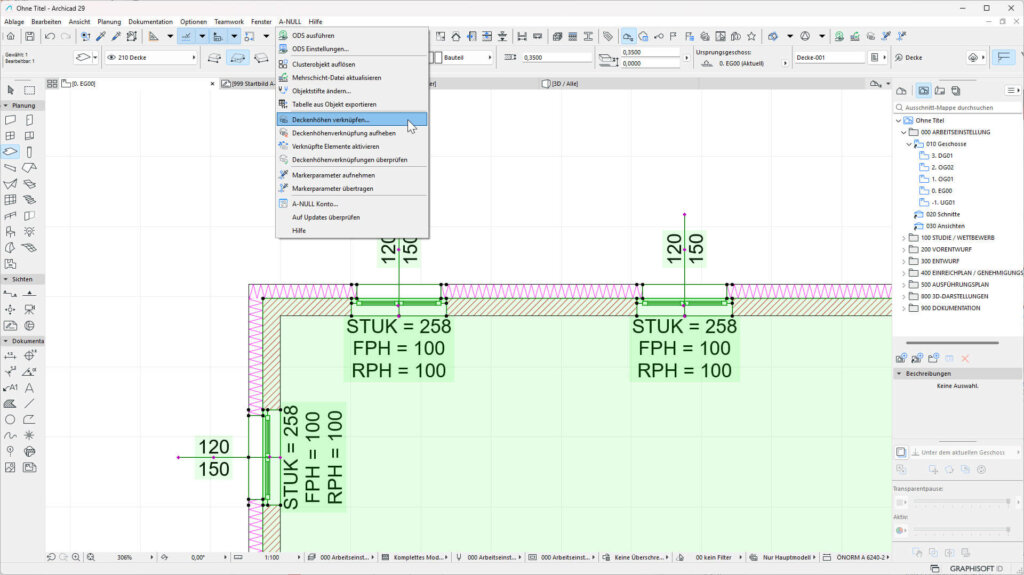Click the Pick Up Parameters eyedropper
Viewport: 1024px width, 575px height.
tap(101, 37)
